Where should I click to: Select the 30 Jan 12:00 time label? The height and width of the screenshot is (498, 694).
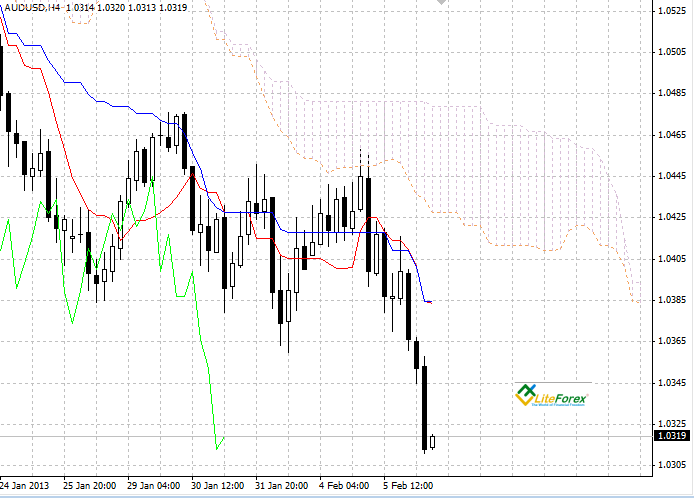click(x=217, y=486)
